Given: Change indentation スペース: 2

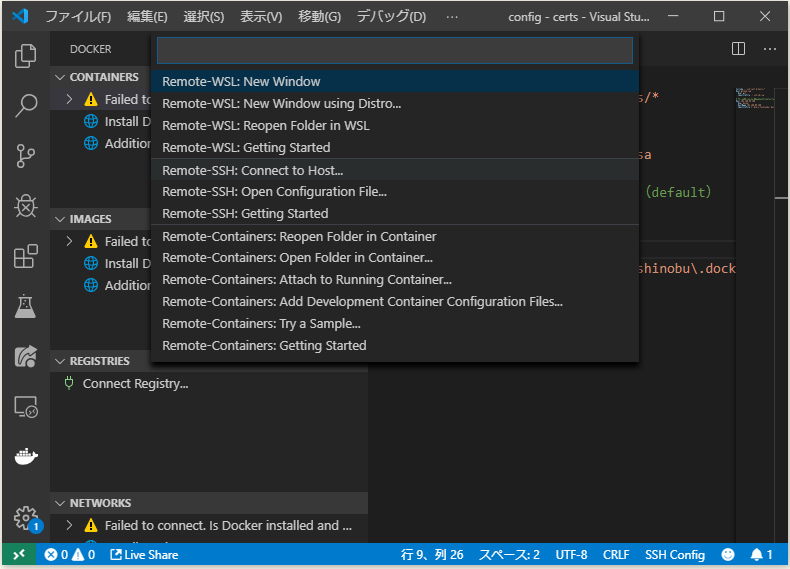Looking at the screenshot, I should pyautogui.click(x=509, y=555).
